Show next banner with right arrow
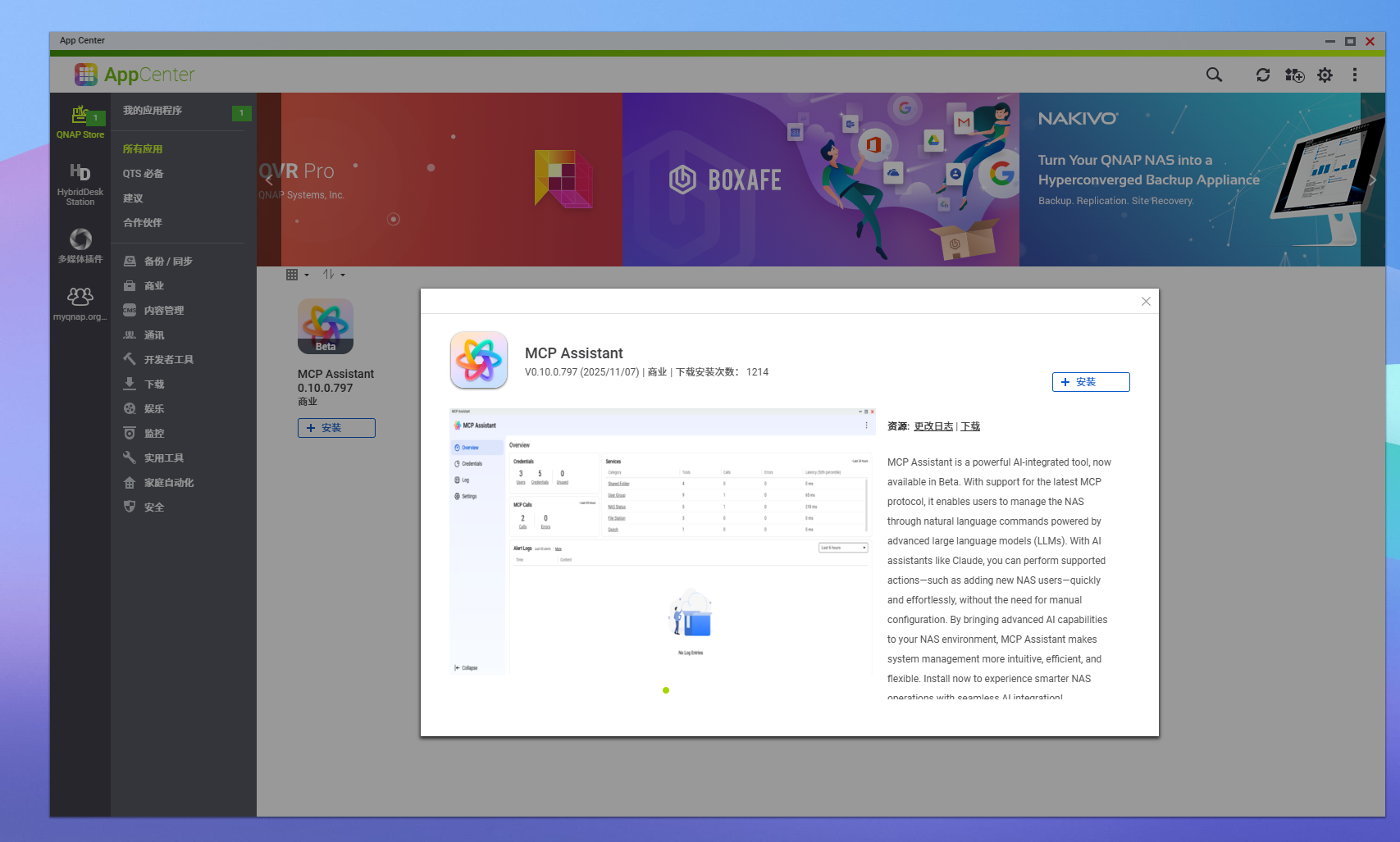 pyautogui.click(x=1372, y=180)
